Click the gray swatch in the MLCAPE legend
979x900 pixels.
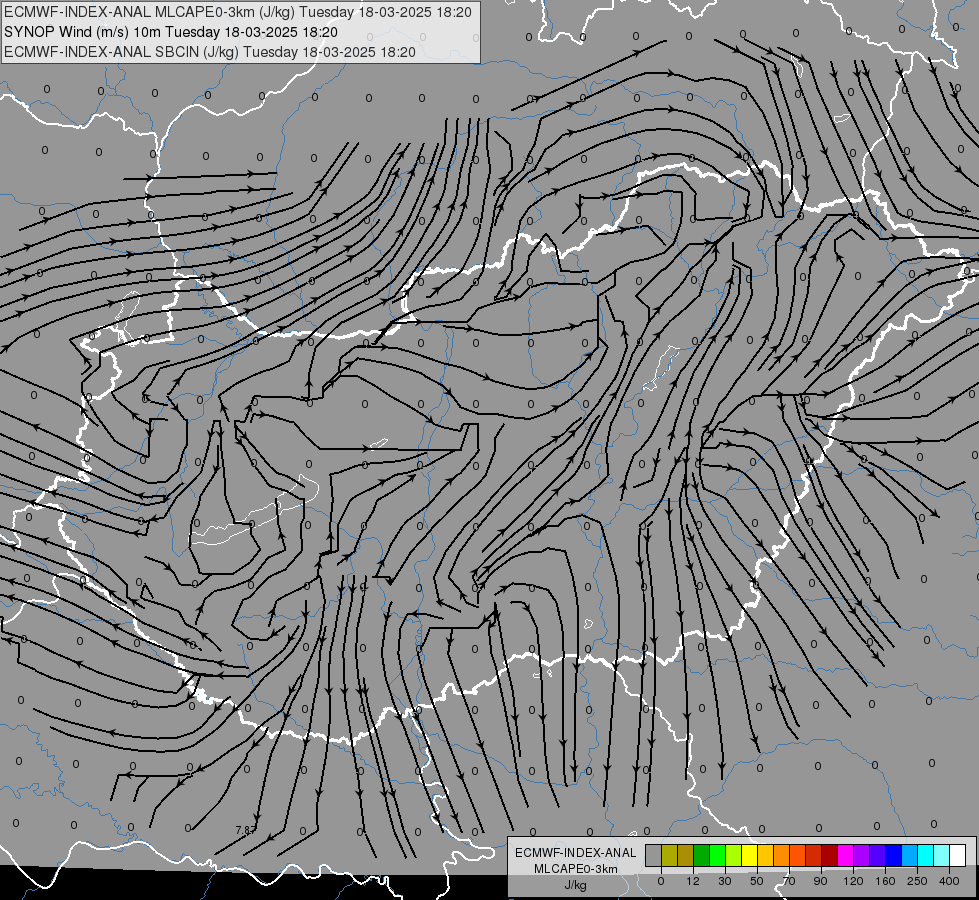point(654,856)
